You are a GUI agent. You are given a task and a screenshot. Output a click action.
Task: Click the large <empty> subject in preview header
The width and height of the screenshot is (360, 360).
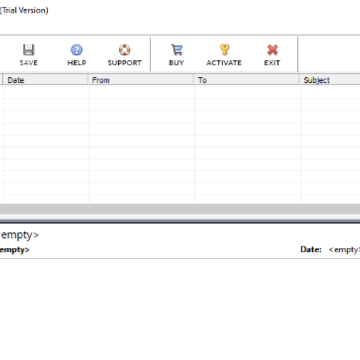point(19,235)
